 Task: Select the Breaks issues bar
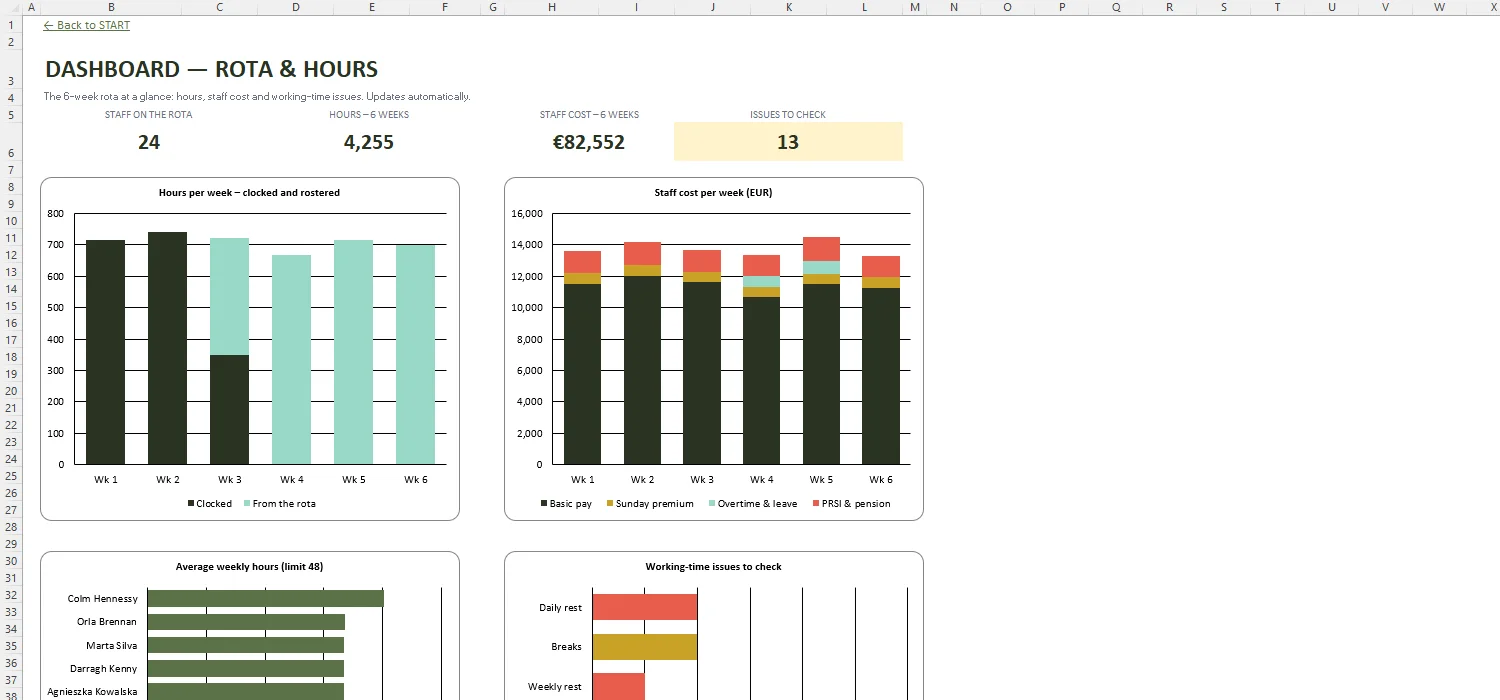point(645,647)
